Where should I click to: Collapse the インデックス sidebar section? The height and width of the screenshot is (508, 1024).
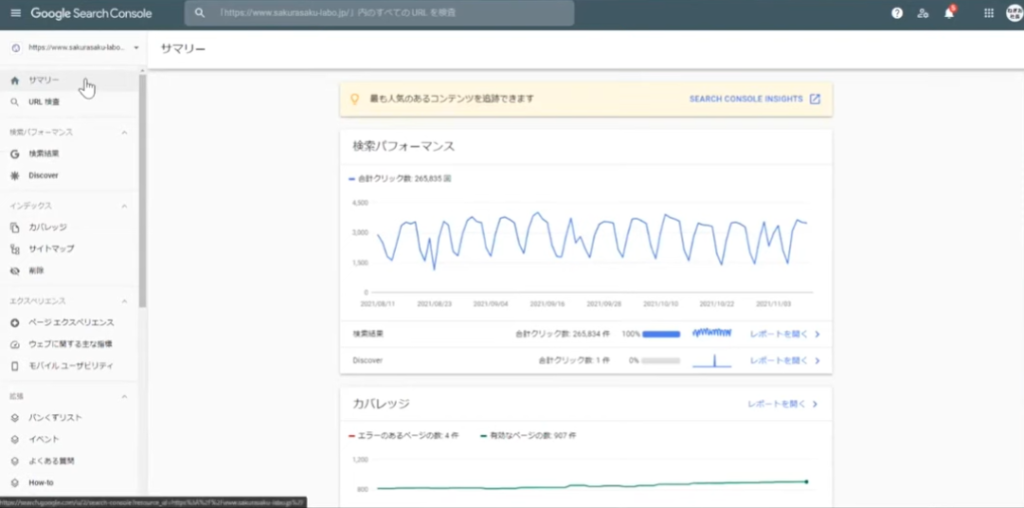click(124, 206)
